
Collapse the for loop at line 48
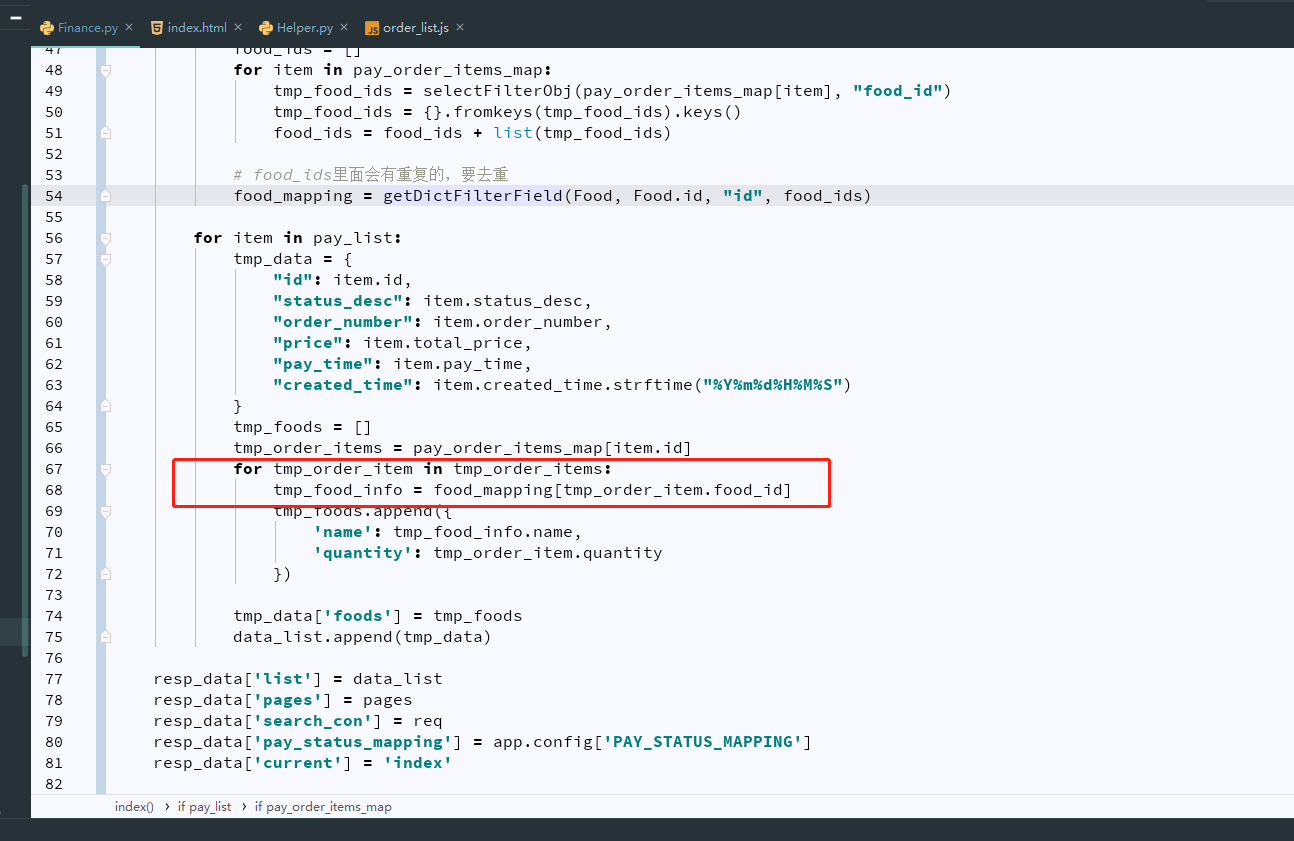point(105,70)
